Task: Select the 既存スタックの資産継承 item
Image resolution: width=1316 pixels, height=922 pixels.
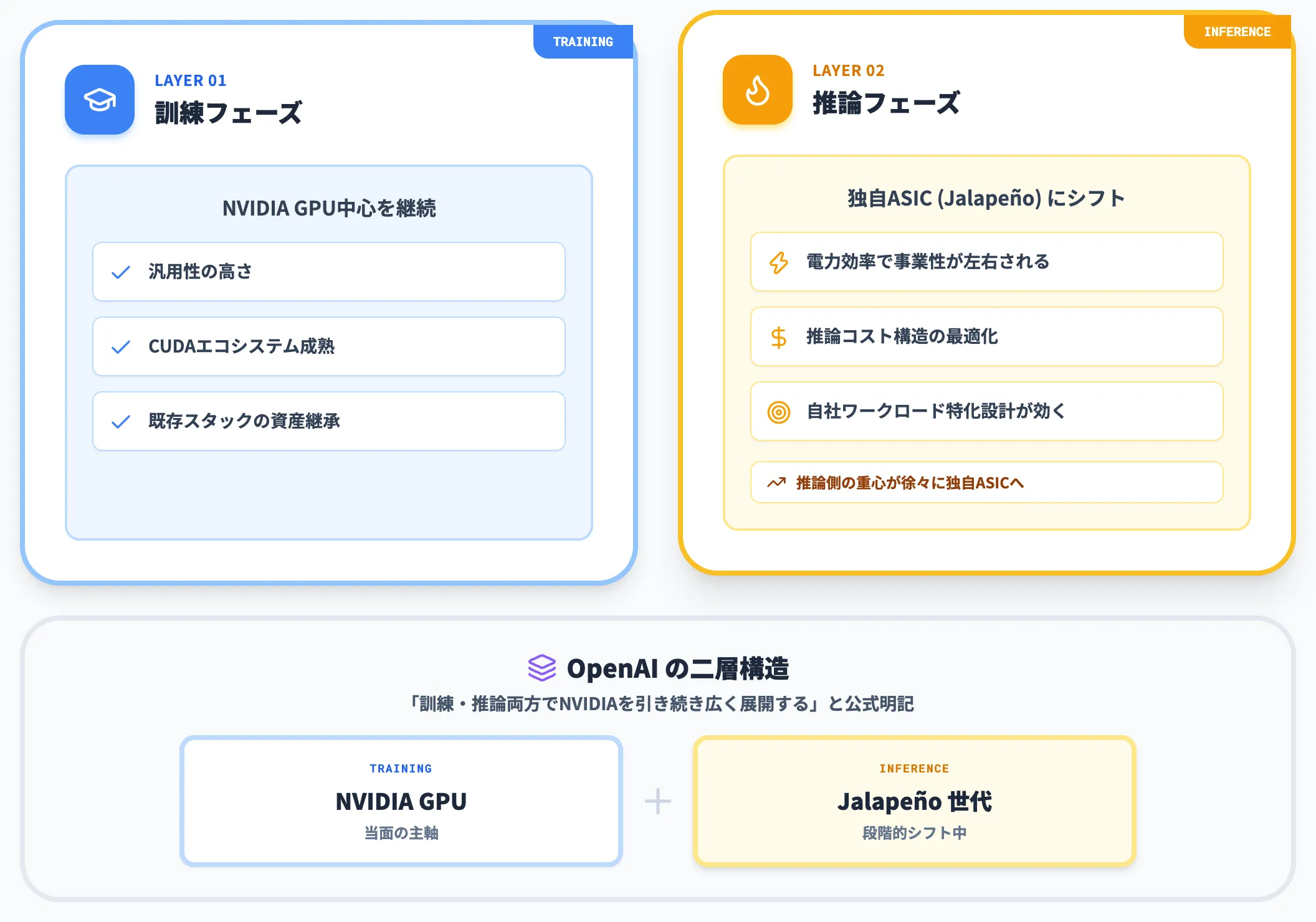Action: (329, 421)
